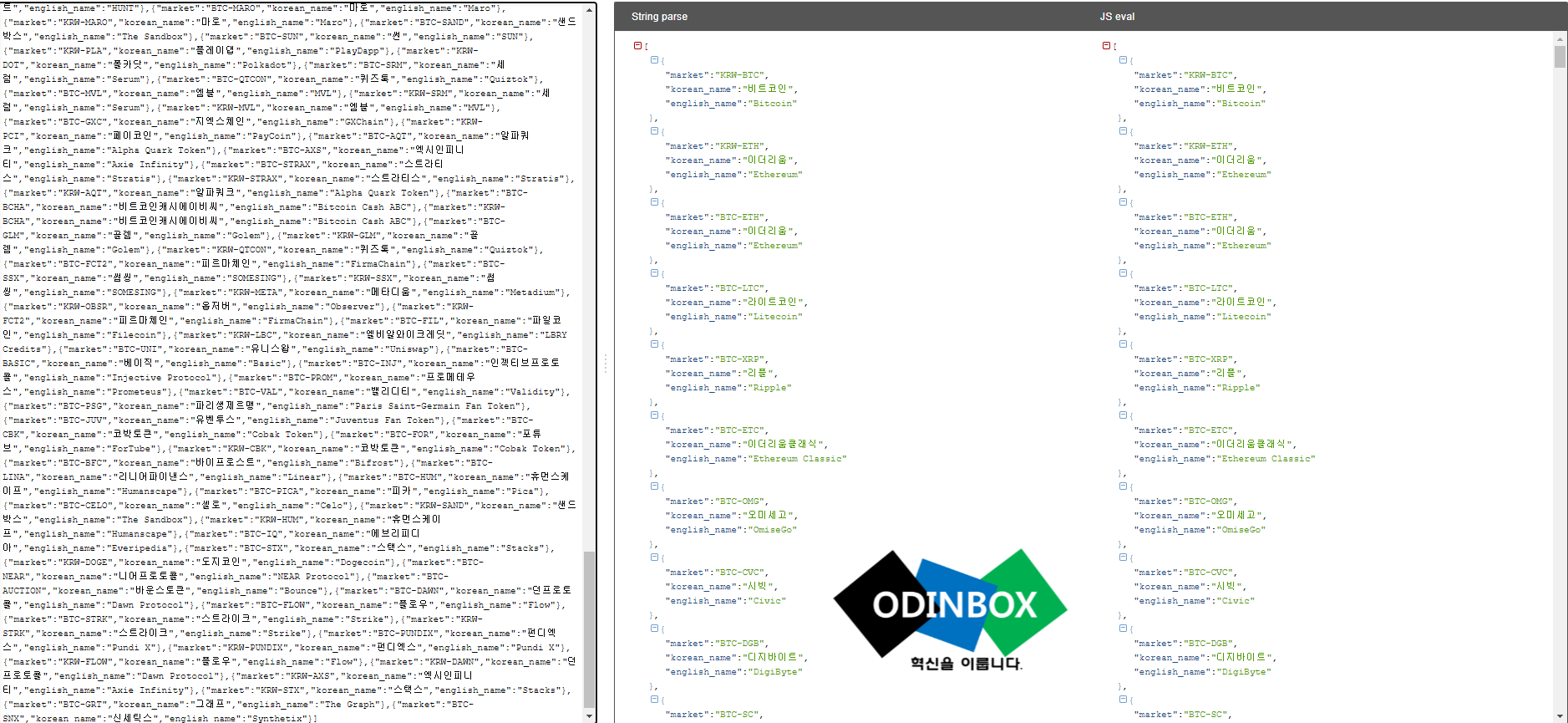Collapse the BTC-ETH object in String parse

point(654,202)
